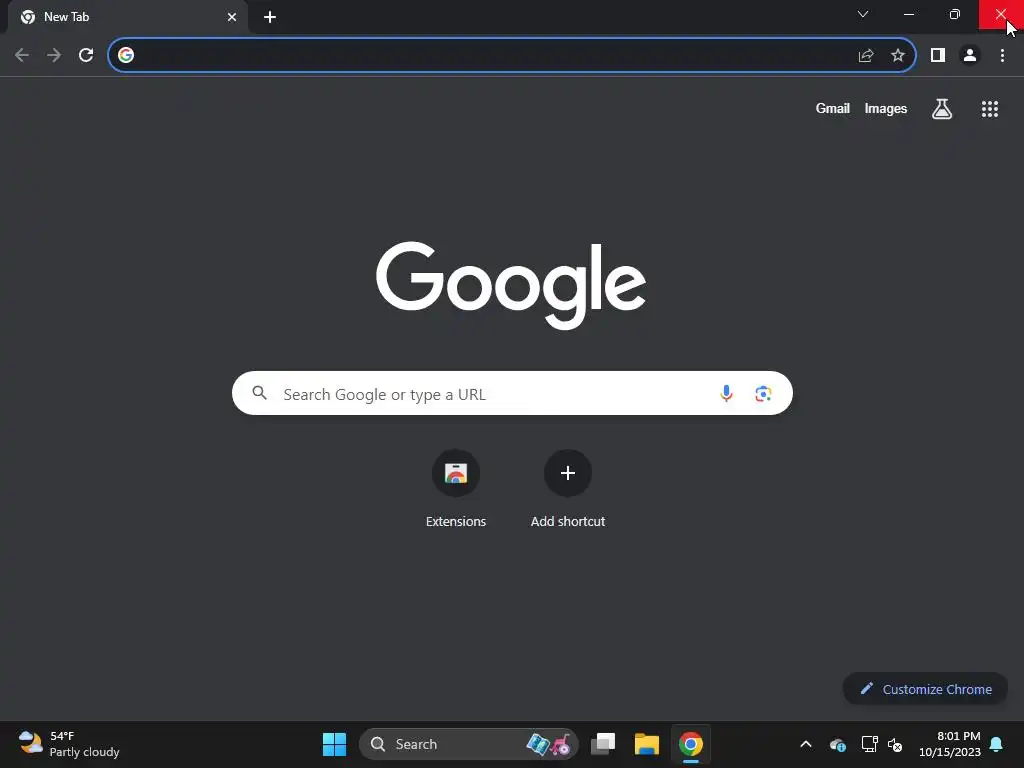Open the Google apps grid

[990, 109]
